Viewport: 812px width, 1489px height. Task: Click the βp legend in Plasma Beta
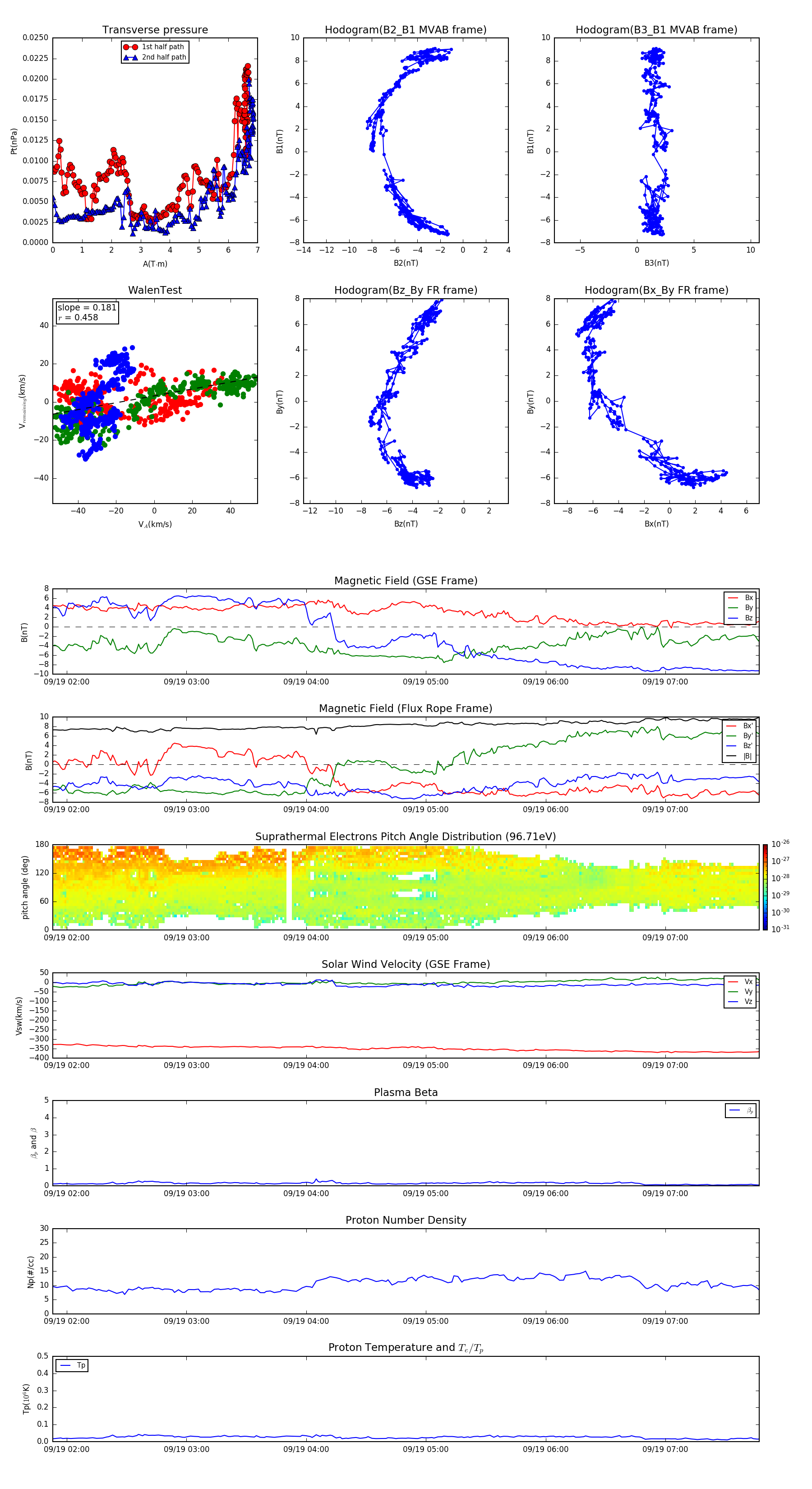point(741,1110)
